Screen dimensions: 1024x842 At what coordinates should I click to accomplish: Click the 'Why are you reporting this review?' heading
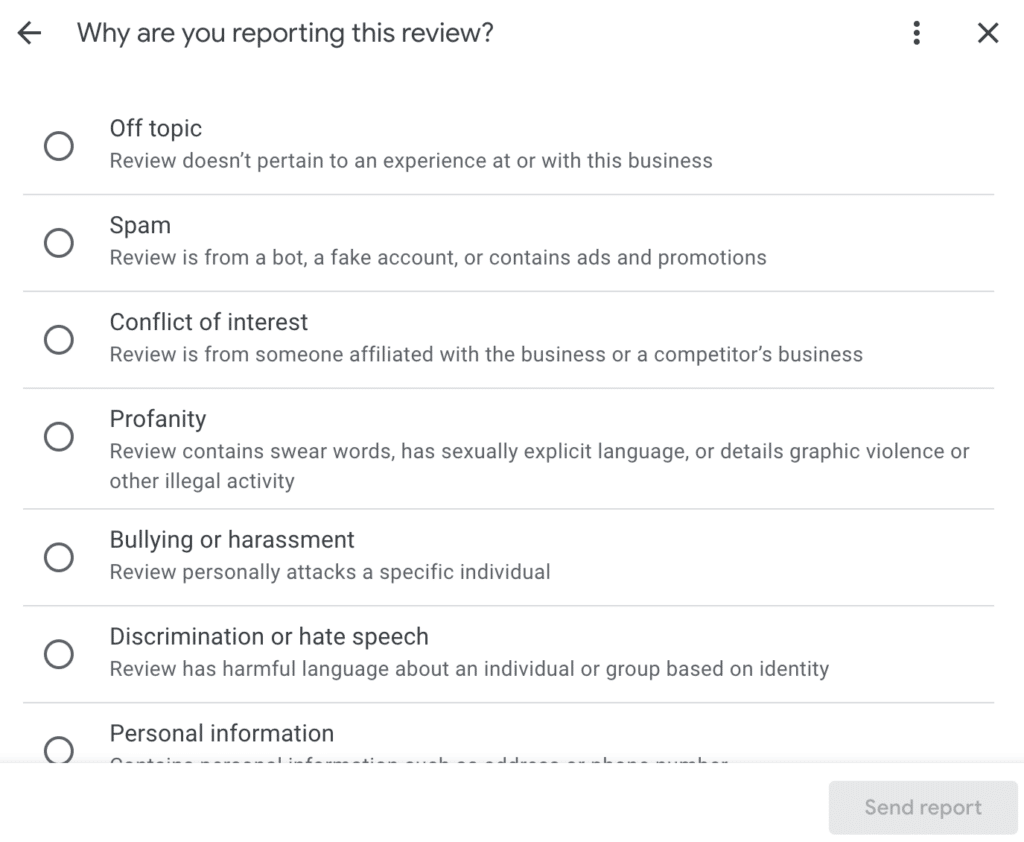285,33
